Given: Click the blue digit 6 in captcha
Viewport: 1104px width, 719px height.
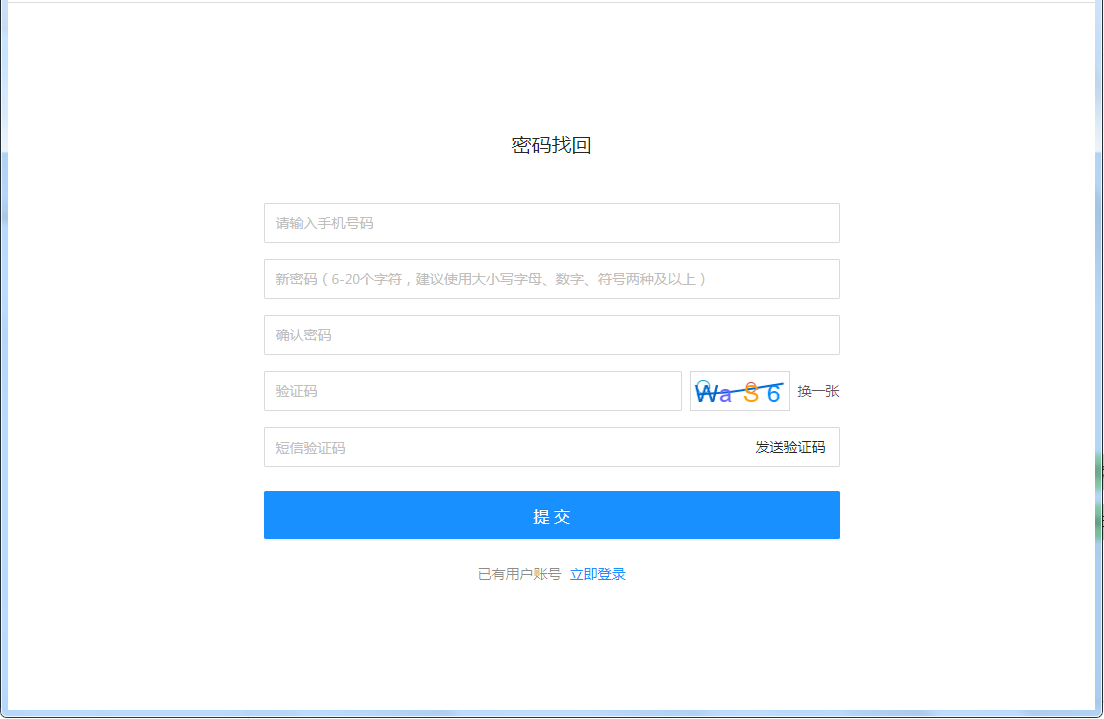Looking at the screenshot, I should (x=773, y=394).
